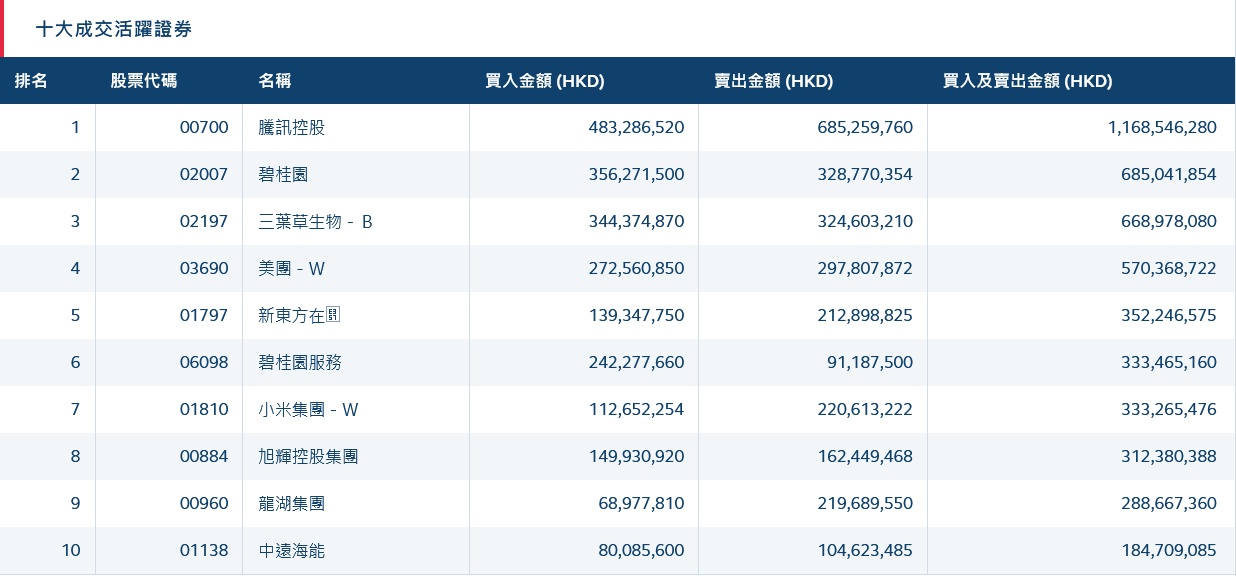This screenshot has height=576, width=1236.
Task: Click buy amount 139,347,750
Action: pyautogui.click(x=637, y=316)
